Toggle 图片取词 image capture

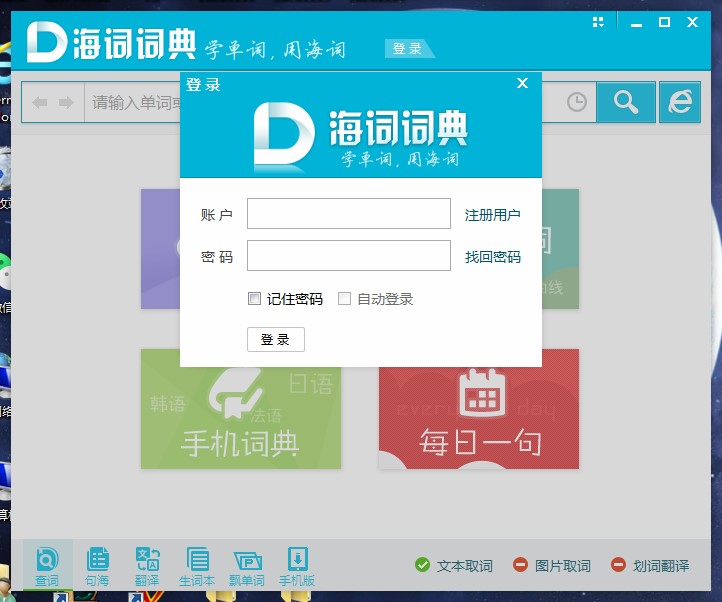coord(552,565)
